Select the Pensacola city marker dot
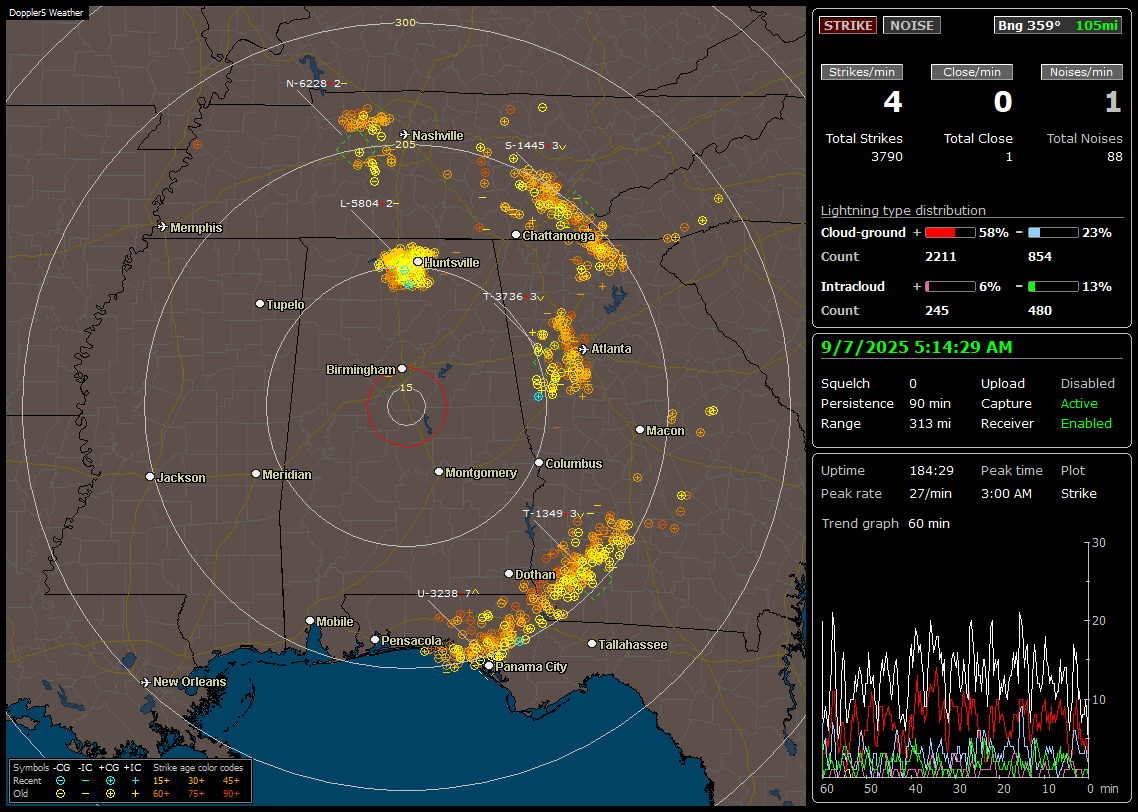Viewport: 1138px width, 812px height. point(375,640)
